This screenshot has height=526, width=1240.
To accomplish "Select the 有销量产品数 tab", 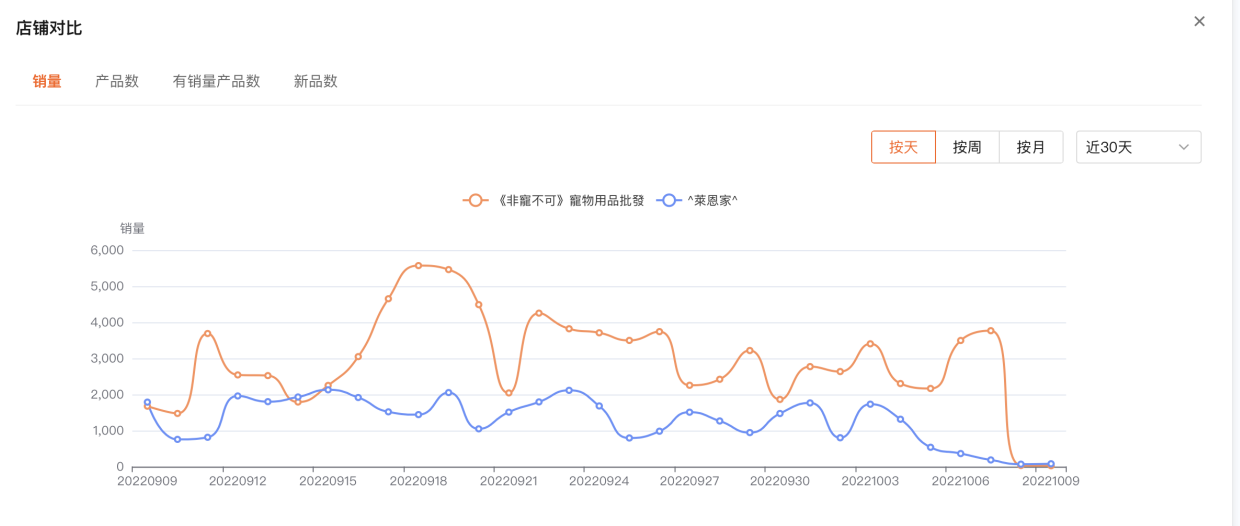I will coord(216,81).
